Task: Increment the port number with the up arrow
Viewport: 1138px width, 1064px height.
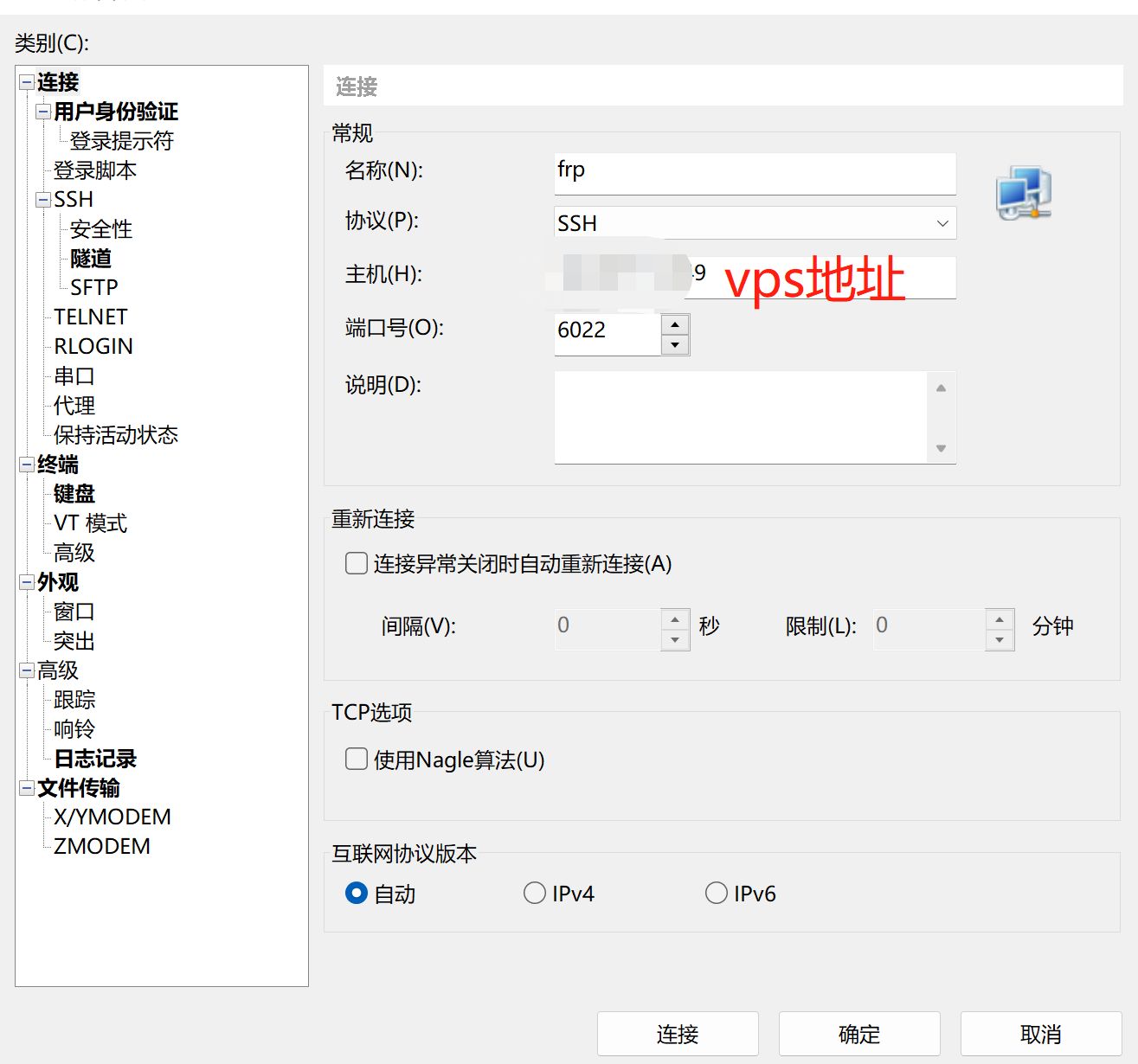Action: (x=675, y=323)
